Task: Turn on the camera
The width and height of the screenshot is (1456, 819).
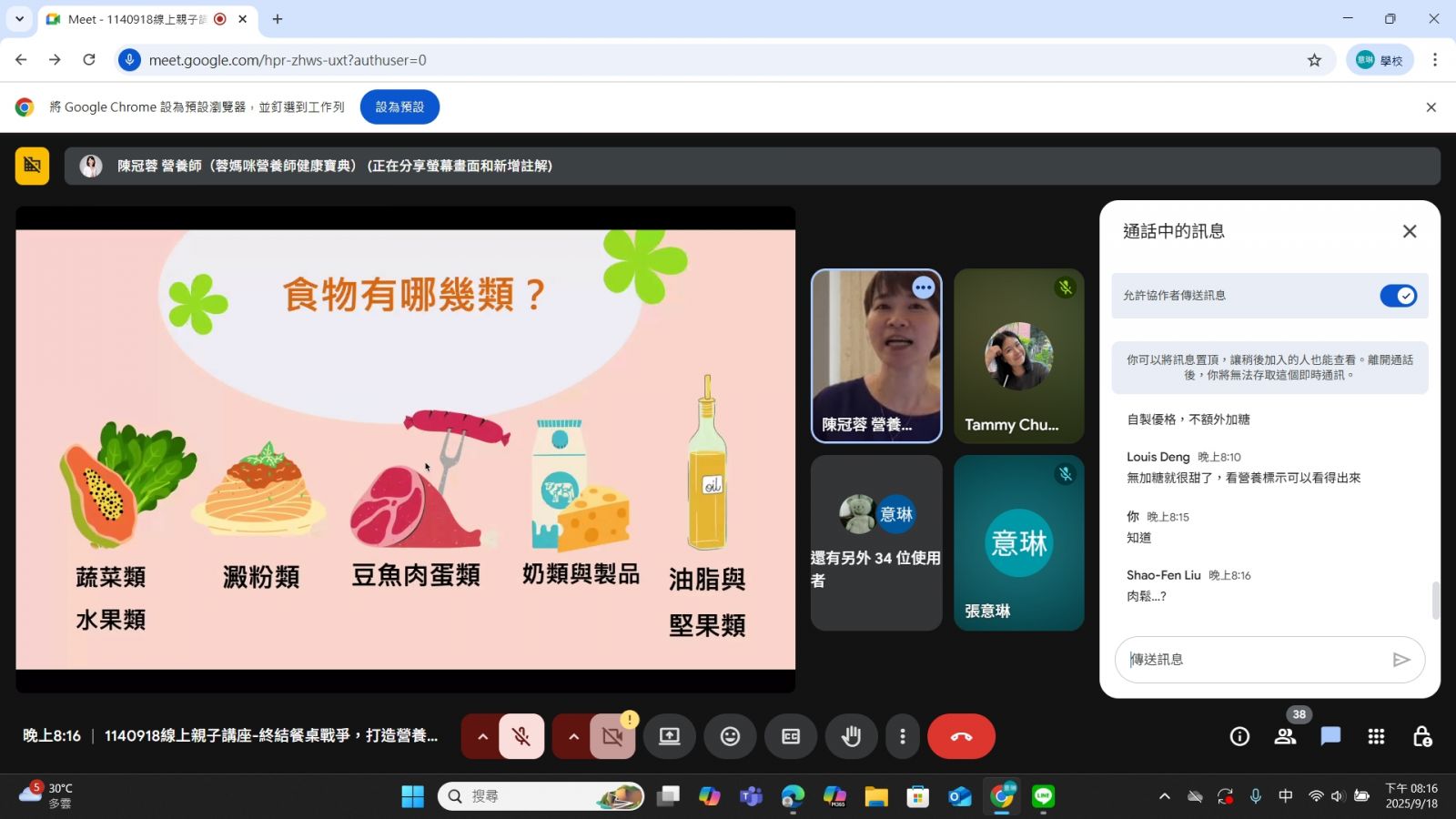Action: [x=612, y=736]
